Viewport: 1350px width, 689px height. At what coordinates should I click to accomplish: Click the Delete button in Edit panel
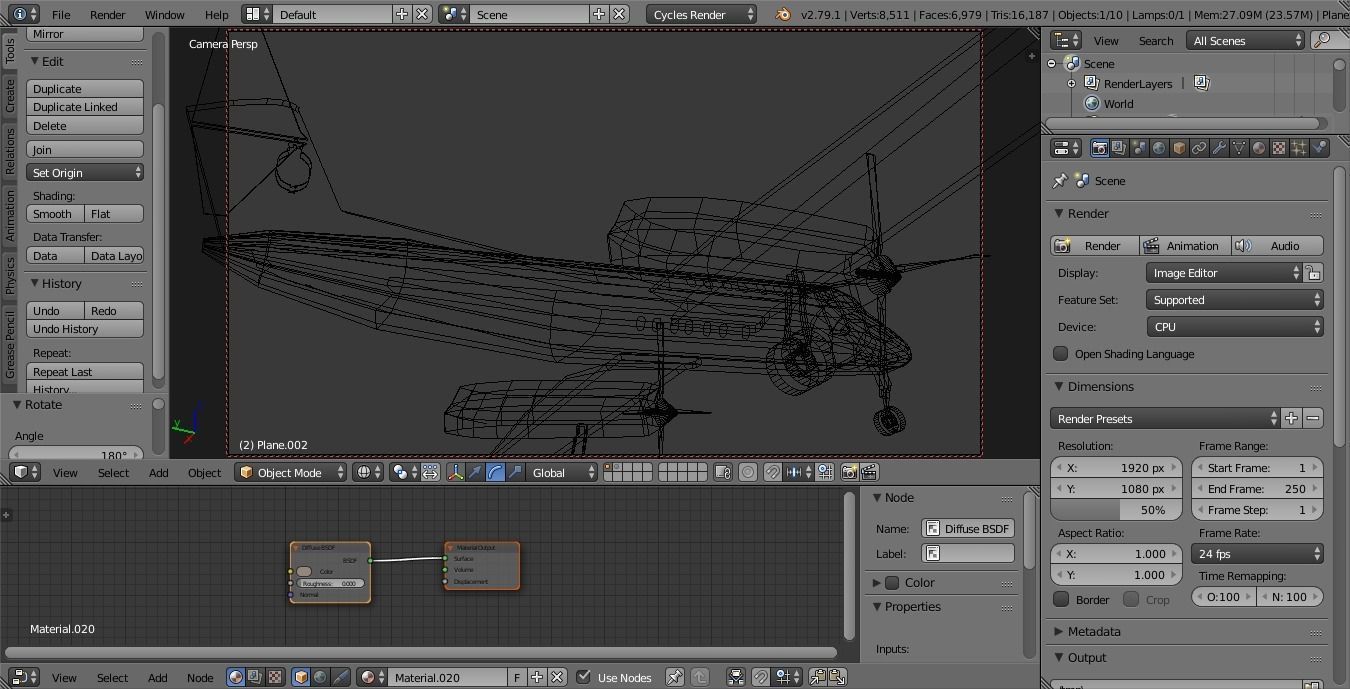[x=85, y=125]
